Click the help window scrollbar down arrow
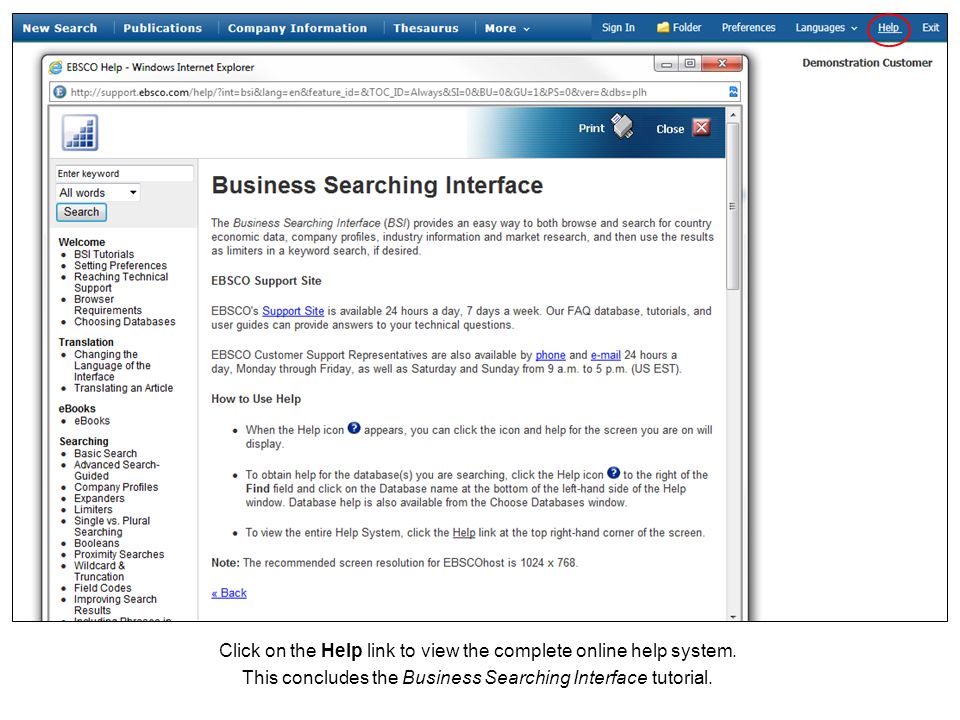Image resolution: width=960 pixels, height=720 pixels. 733,616
